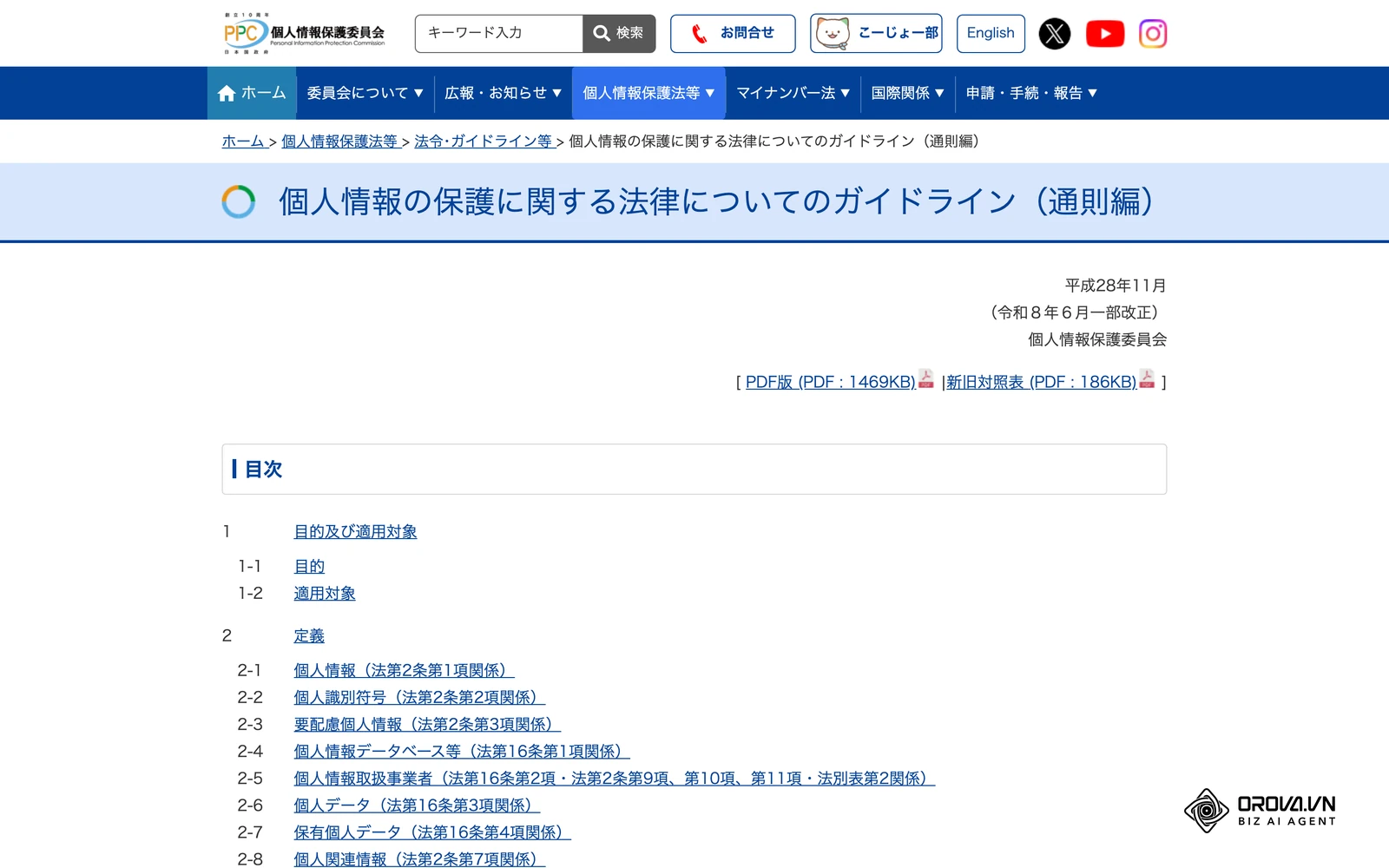Open the PPC commission logo homepage
Image resolution: width=1389 pixels, height=868 pixels.
click(x=304, y=33)
